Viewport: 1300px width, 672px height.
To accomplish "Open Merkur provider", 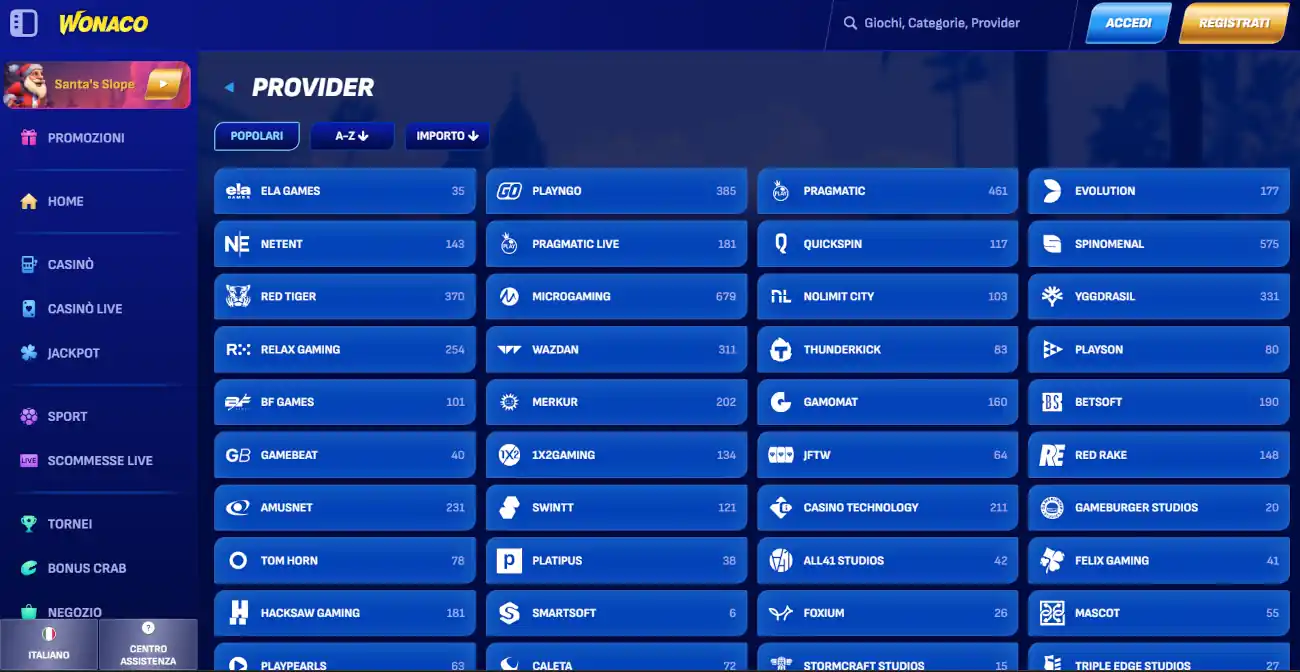I will coord(616,402).
